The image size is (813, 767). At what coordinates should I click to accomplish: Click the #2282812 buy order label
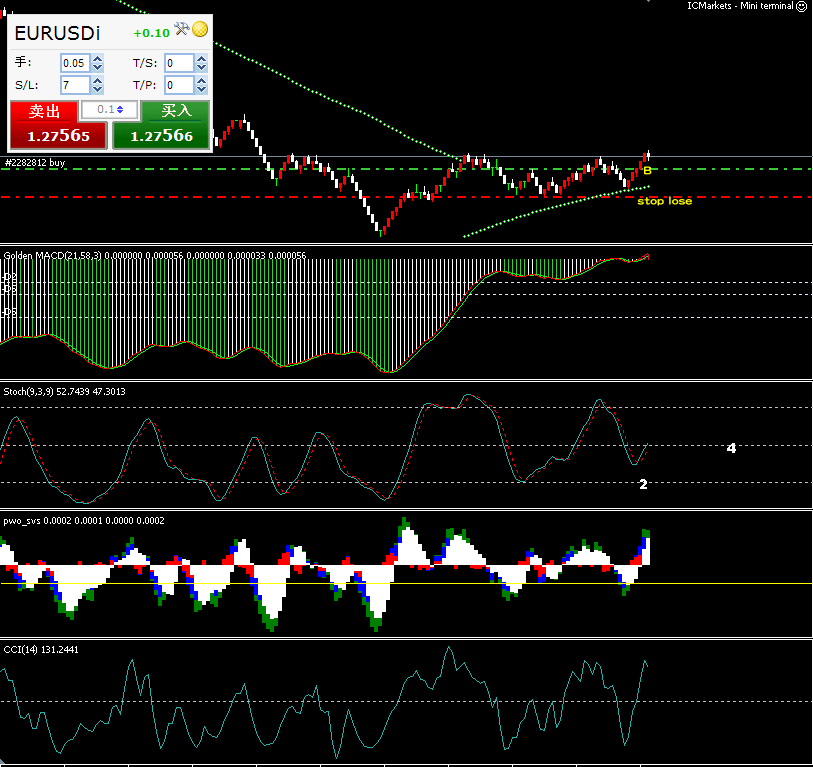35,163
